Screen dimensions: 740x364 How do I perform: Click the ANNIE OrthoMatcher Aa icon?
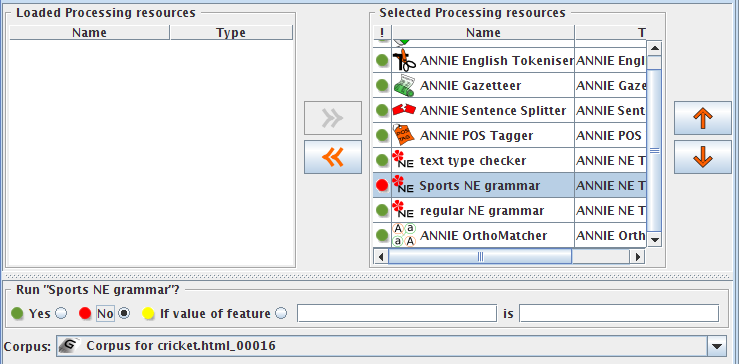point(404,235)
